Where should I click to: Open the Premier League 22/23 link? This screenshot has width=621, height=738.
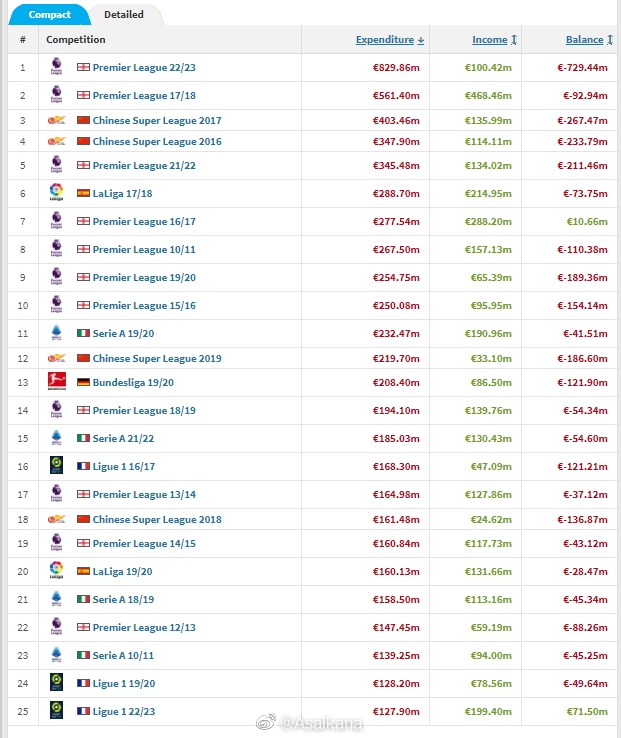[144, 67]
